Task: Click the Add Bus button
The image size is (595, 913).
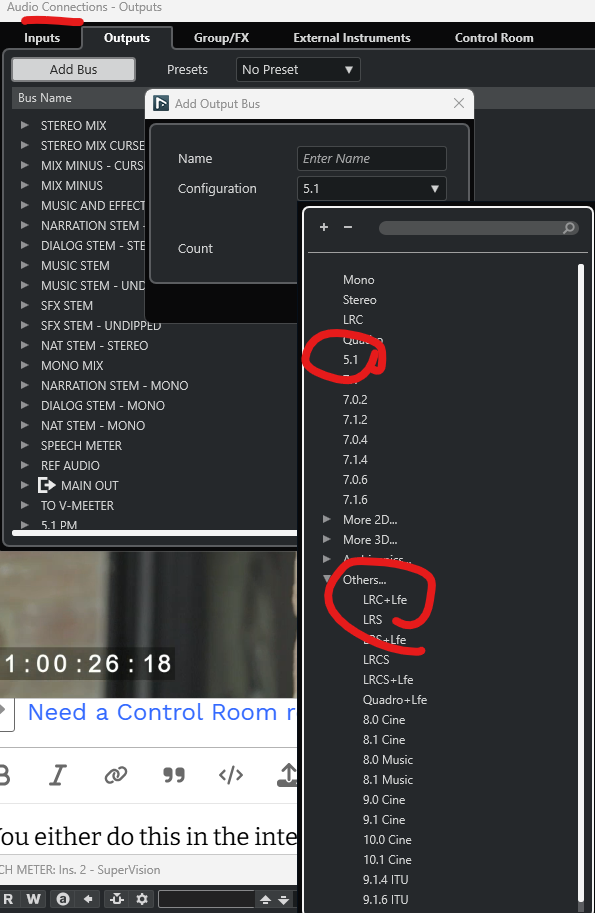Action: click(73, 69)
